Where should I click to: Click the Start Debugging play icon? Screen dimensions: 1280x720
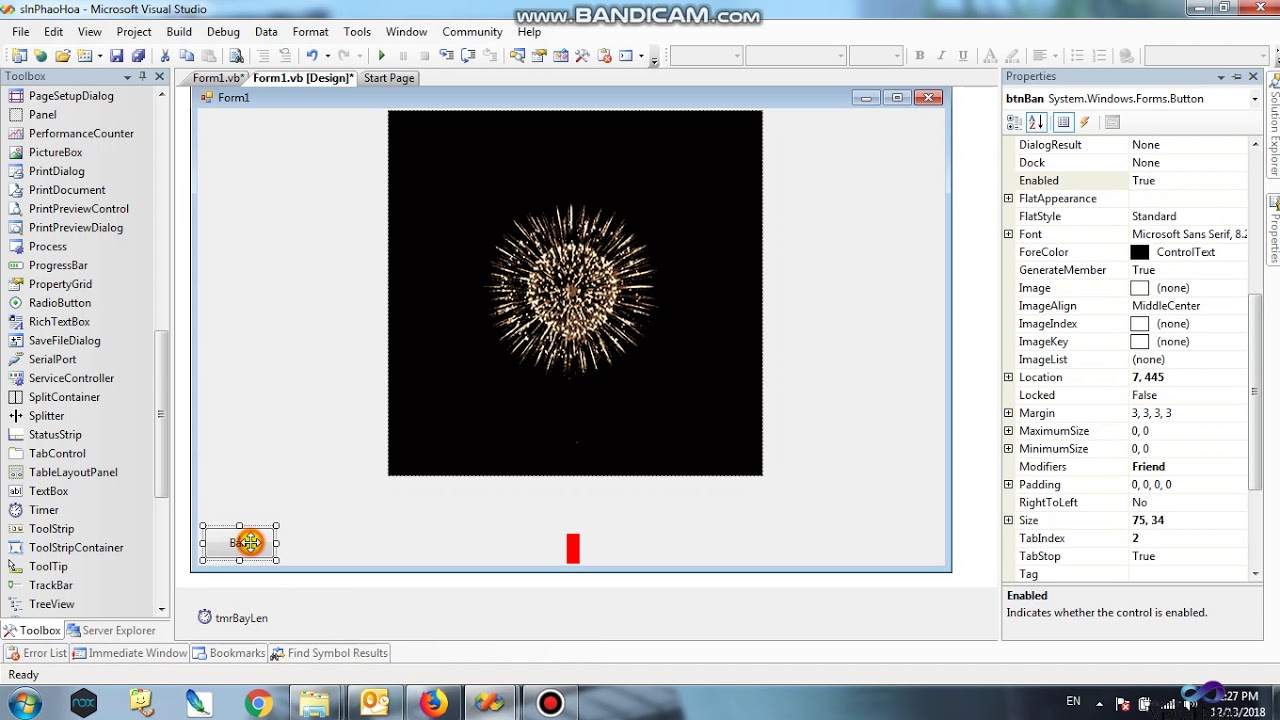pyautogui.click(x=381, y=56)
